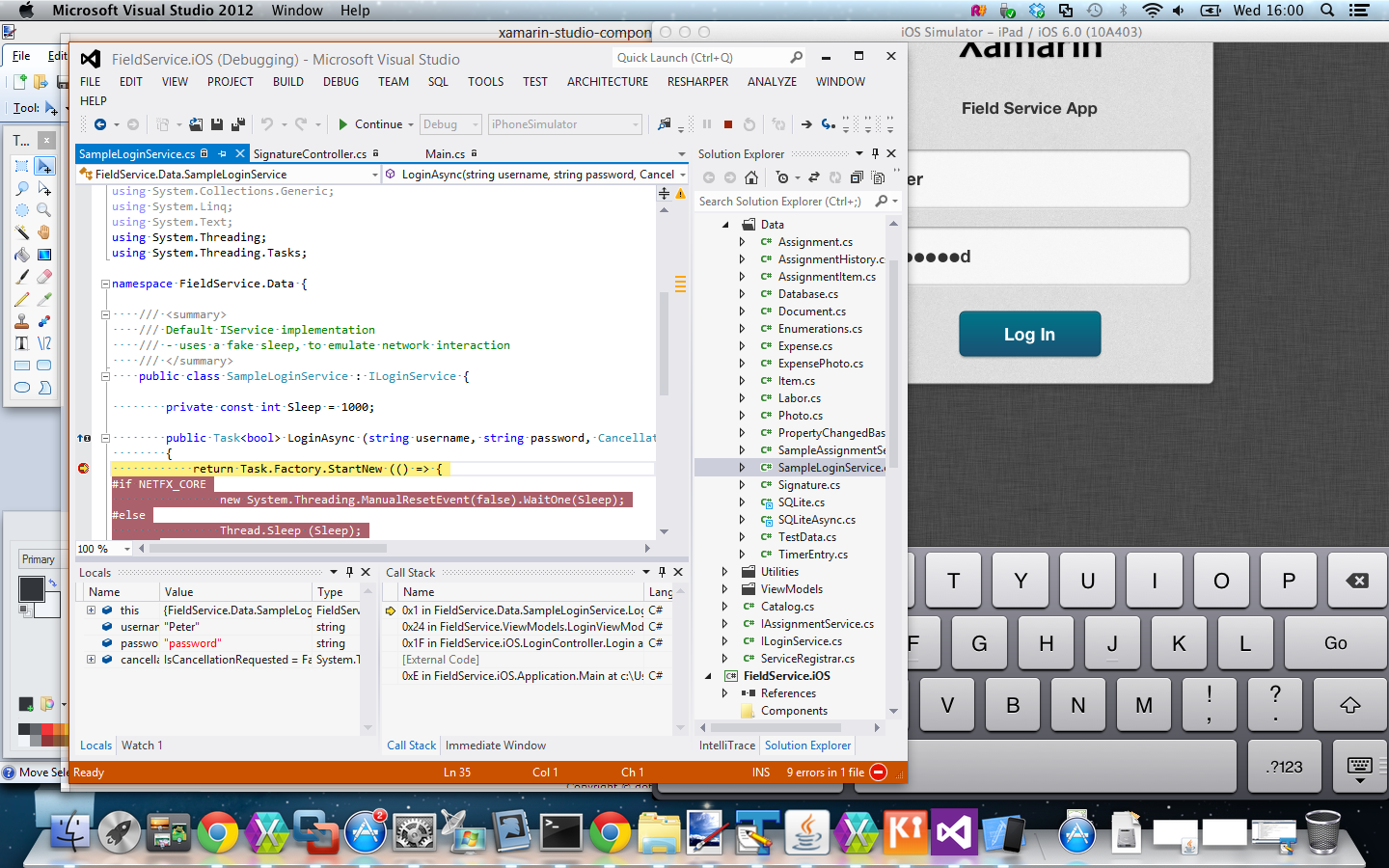This screenshot has width=1389, height=868.
Task: Select the Eraser tool
Action: point(44,277)
